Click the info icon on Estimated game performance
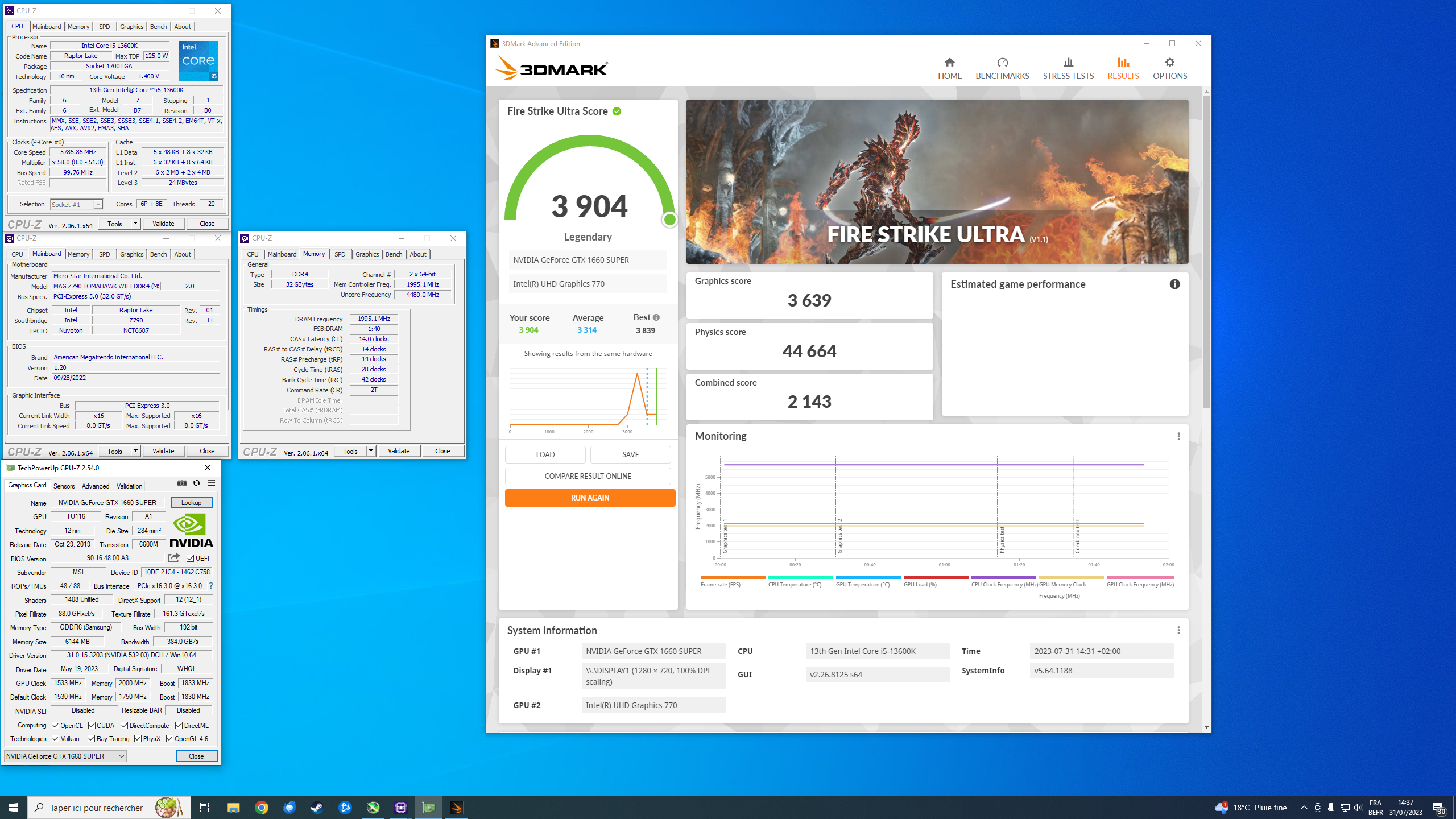 pos(1174,284)
